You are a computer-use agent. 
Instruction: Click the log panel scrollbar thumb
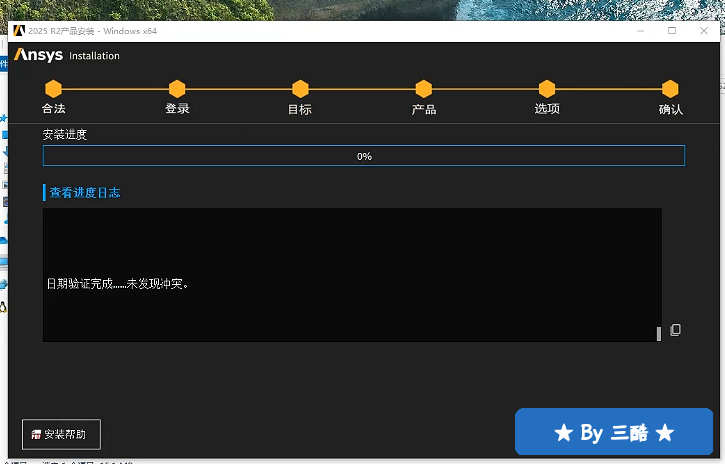click(x=659, y=334)
